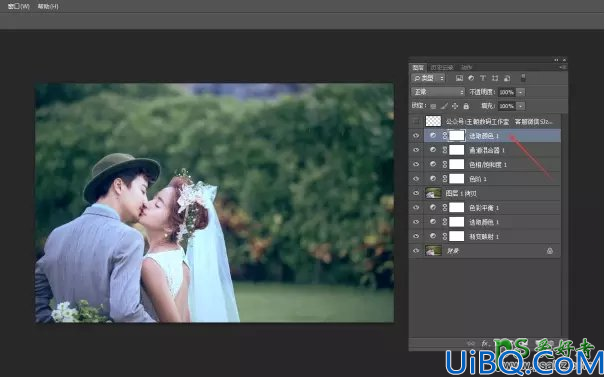Hide the 色相/饱和度 1 layer
605x377 pixels.
pyautogui.click(x=416, y=164)
